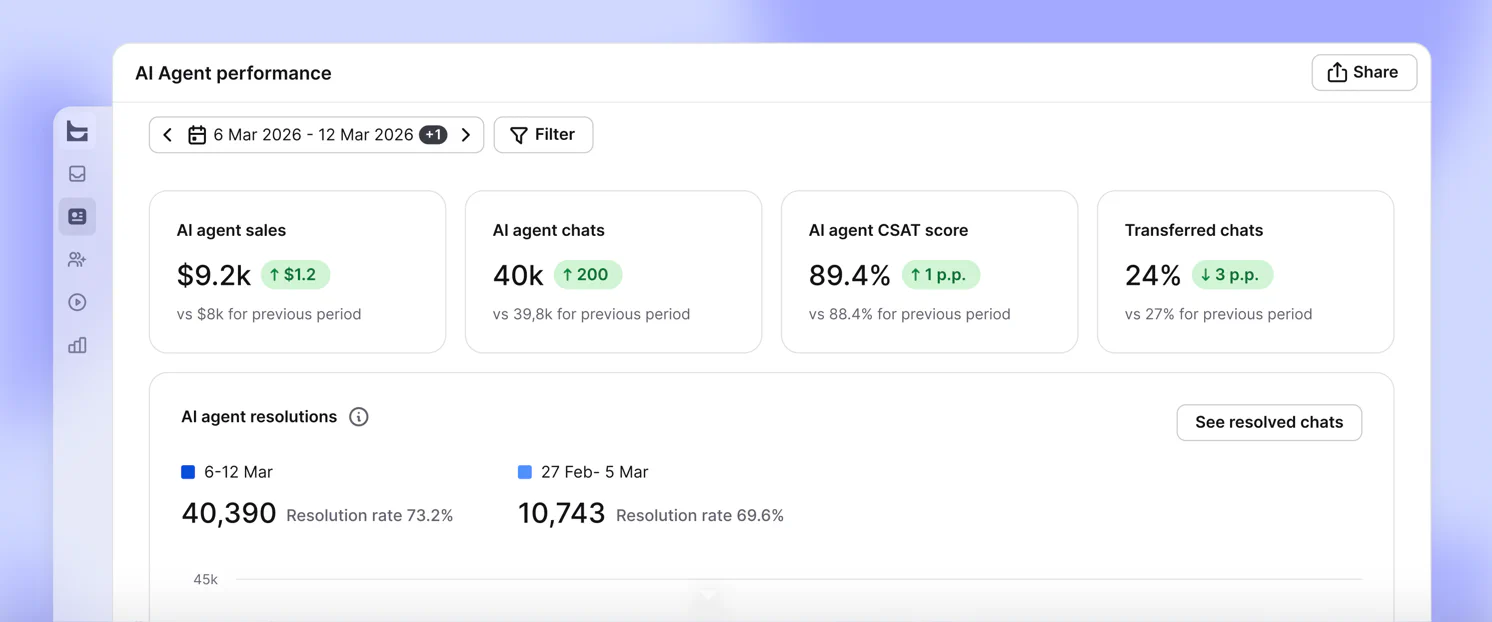Click 'vs 27% for previous period' text
This screenshot has height=622, width=1492.
(x=1218, y=314)
